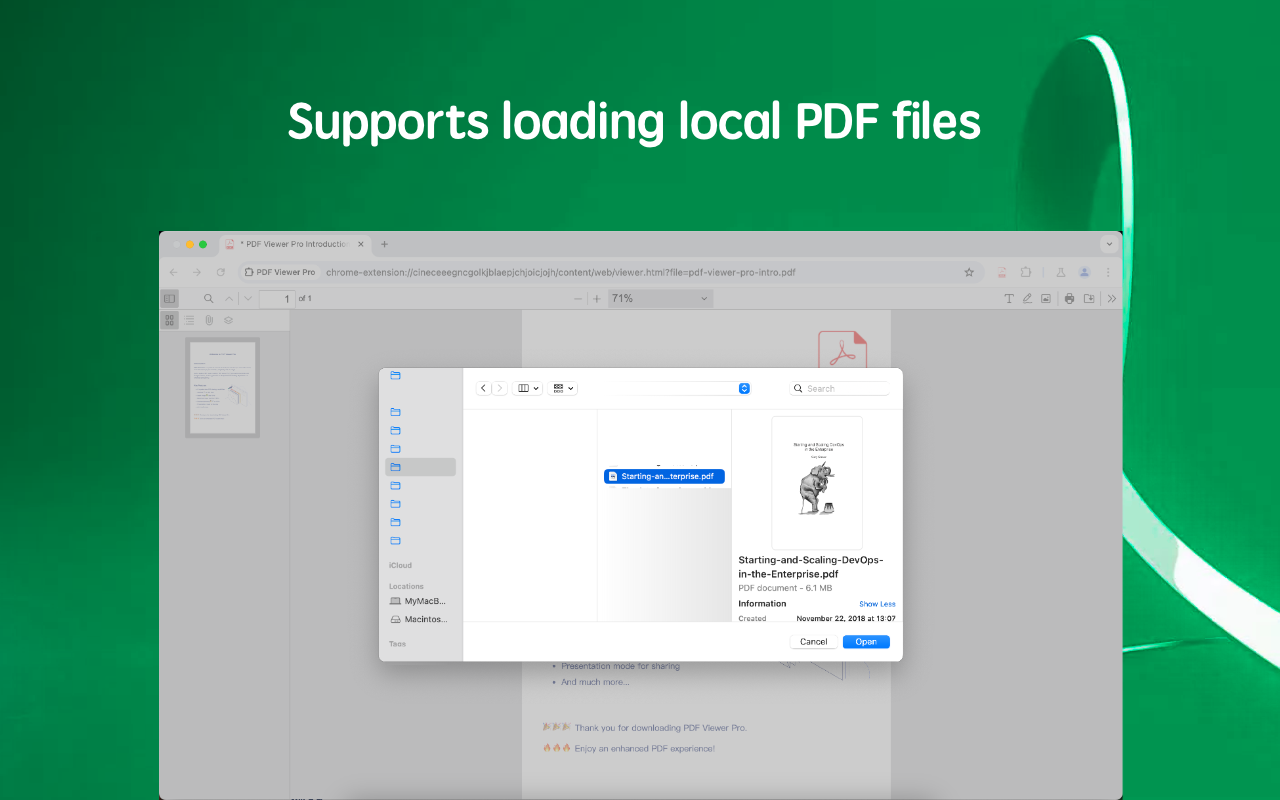This screenshot has width=1280, height=800.
Task: Click the file dialog back chevron
Action: pyautogui.click(x=484, y=388)
